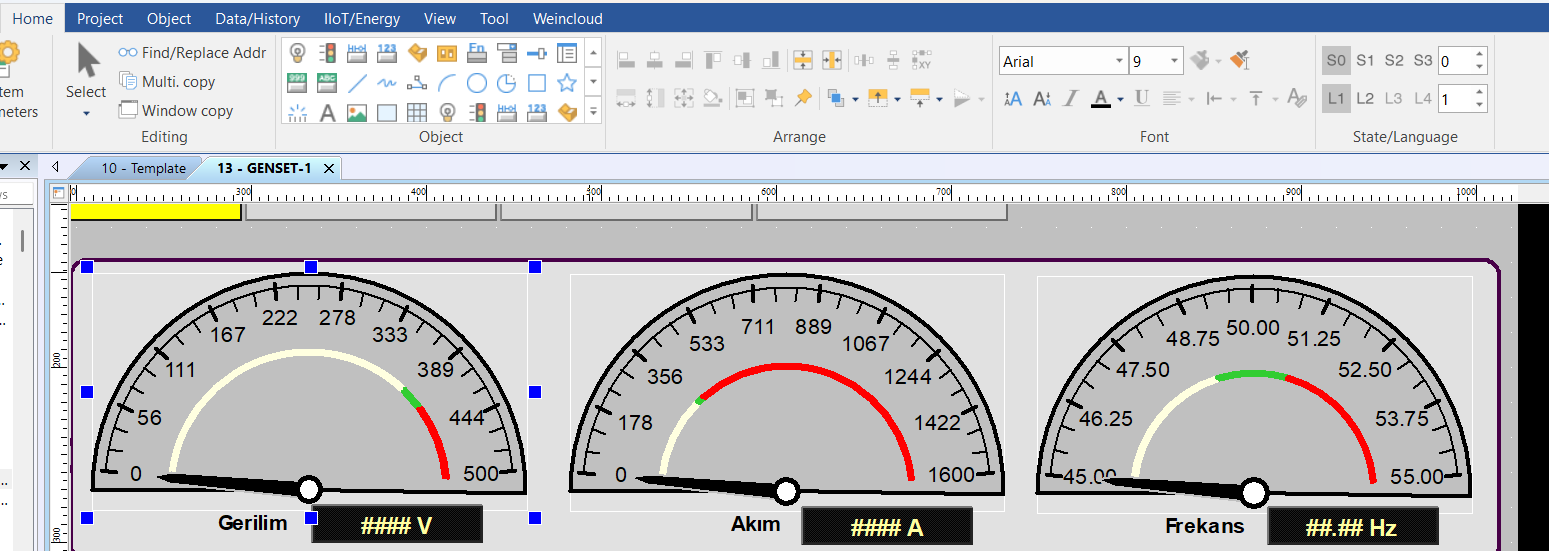Insert a Picture object from gallery
The width and height of the screenshot is (1549, 551).
(x=357, y=113)
